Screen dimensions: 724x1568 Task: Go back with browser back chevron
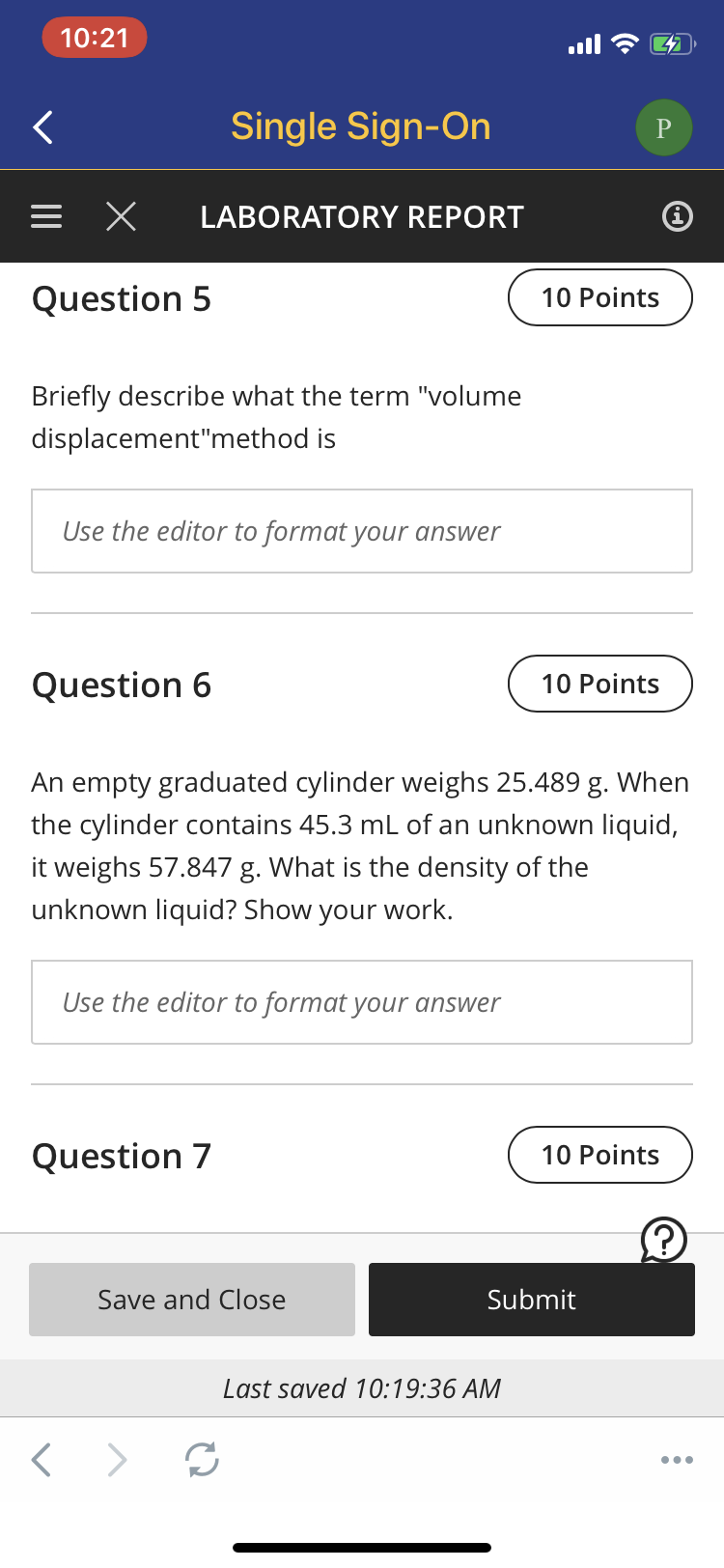point(42,1459)
